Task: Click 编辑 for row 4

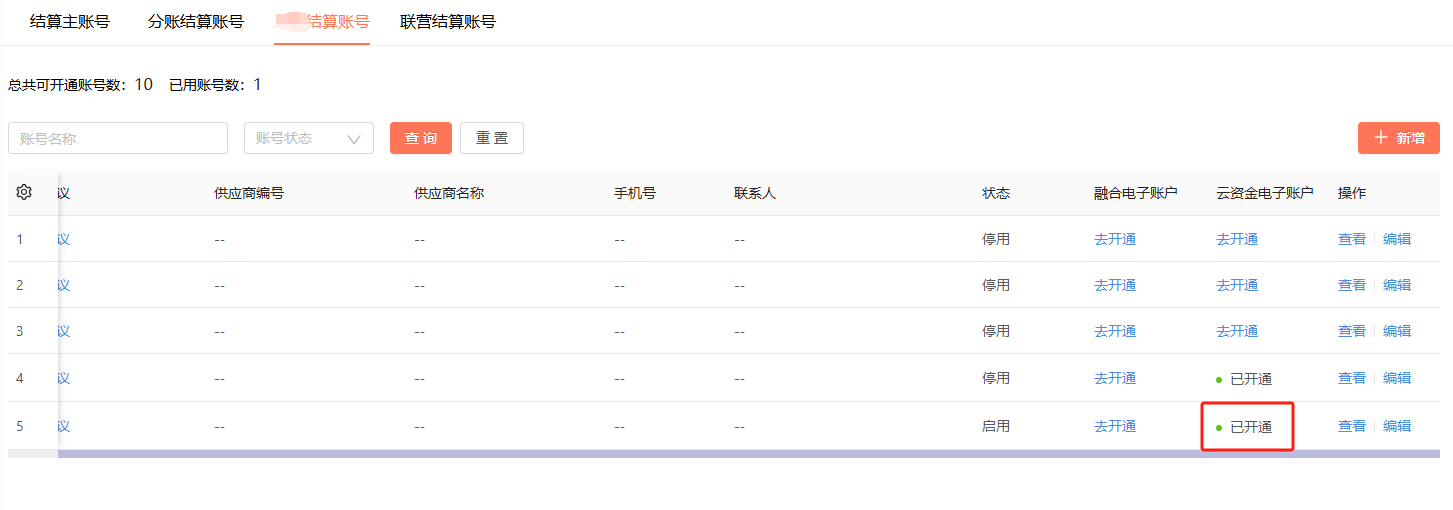Action: click(1397, 378)
